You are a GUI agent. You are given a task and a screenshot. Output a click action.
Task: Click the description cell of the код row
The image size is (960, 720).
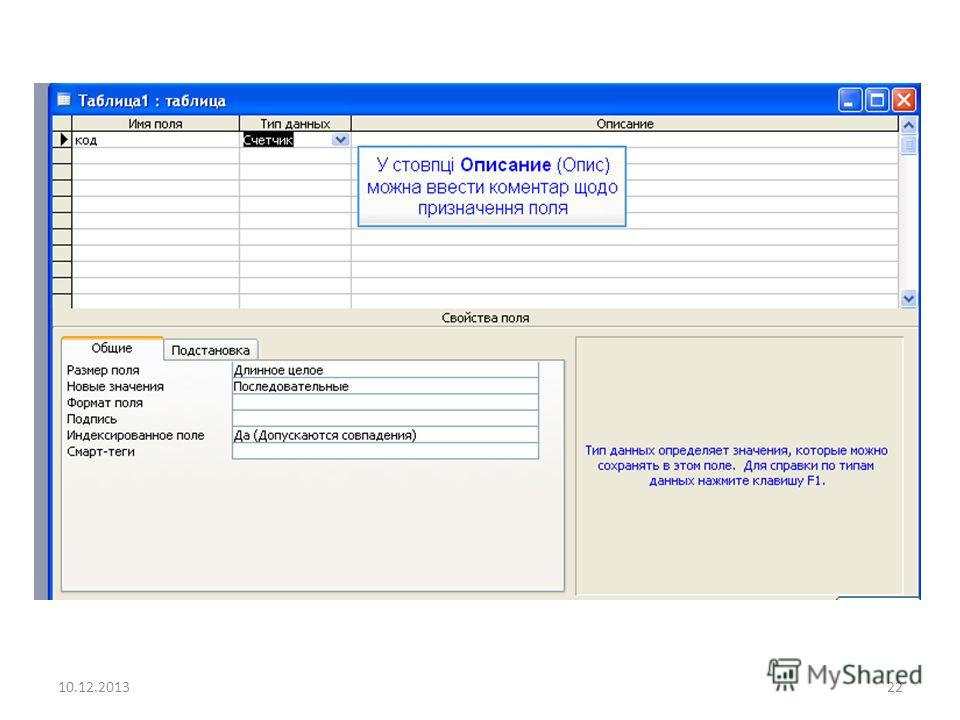(x=625, y=140)
